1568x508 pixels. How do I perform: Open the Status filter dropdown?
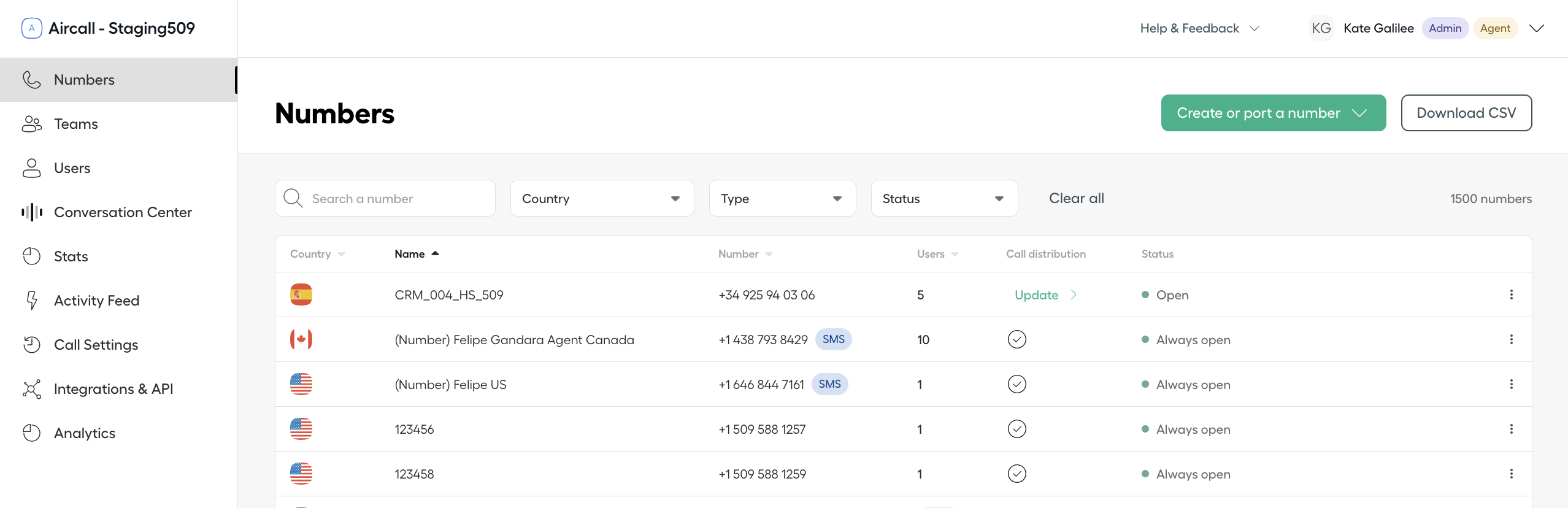click(943, 198)
